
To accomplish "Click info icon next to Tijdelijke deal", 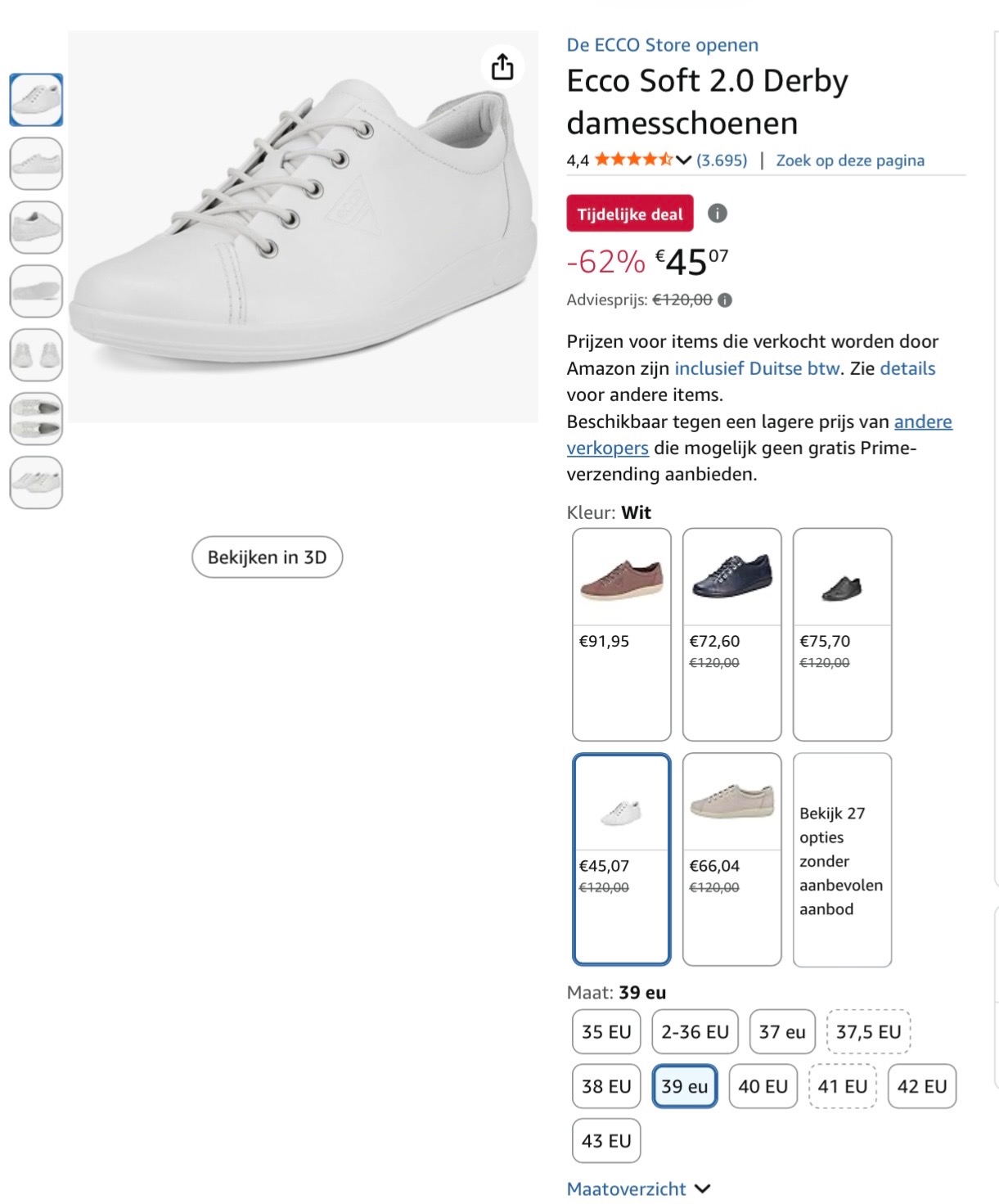I will point(717,214).
